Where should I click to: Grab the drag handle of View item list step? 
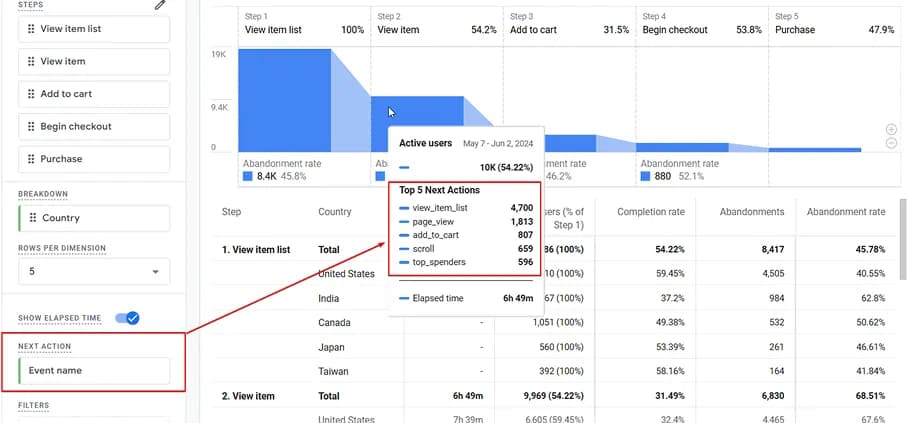(31, 29)
